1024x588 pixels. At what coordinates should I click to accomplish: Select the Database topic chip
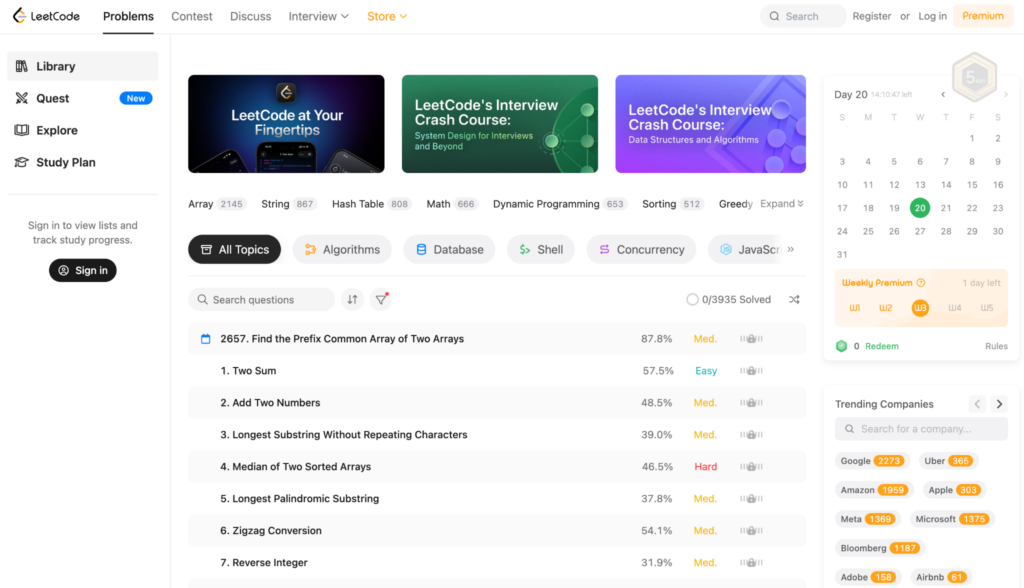[449, 250]
